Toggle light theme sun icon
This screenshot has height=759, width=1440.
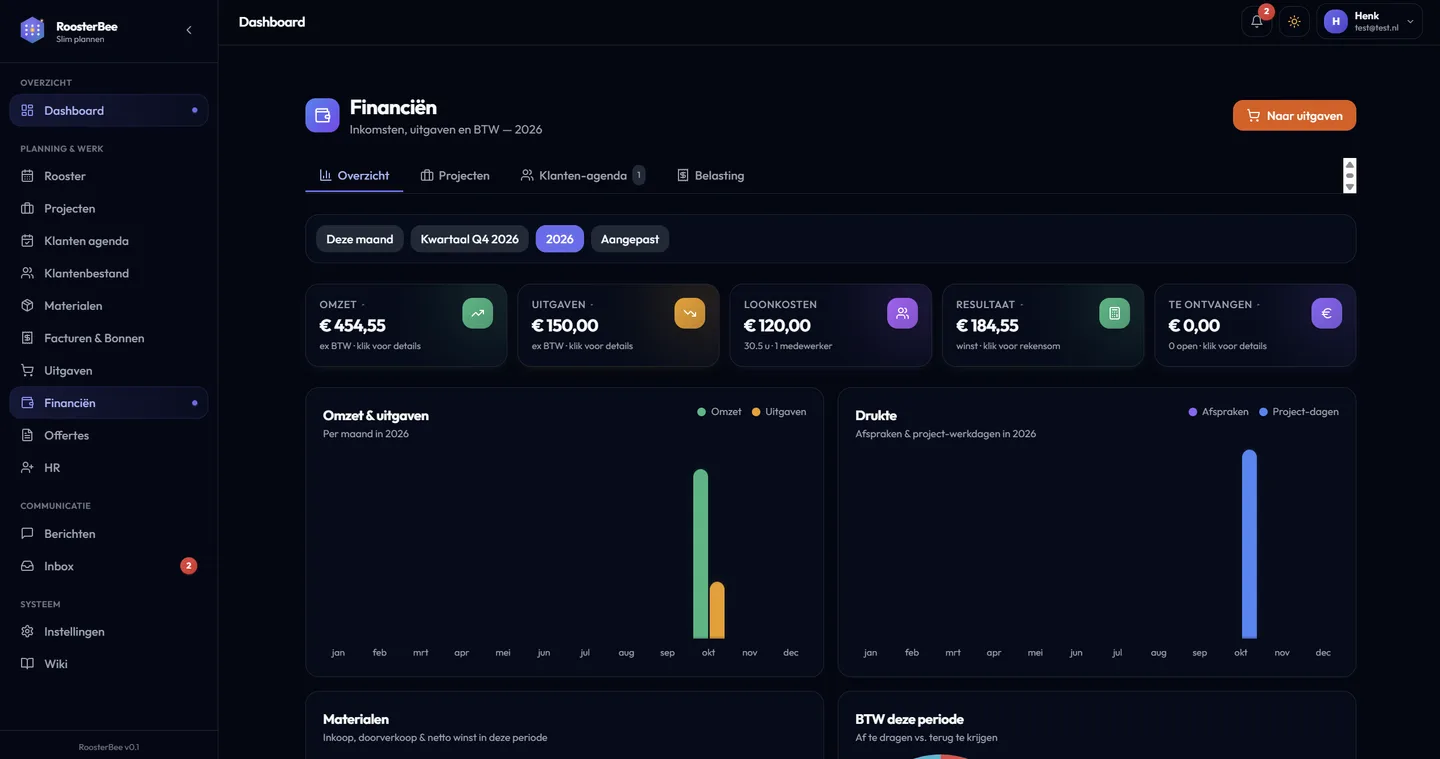pyautogui.click(x=1294, y=21)
